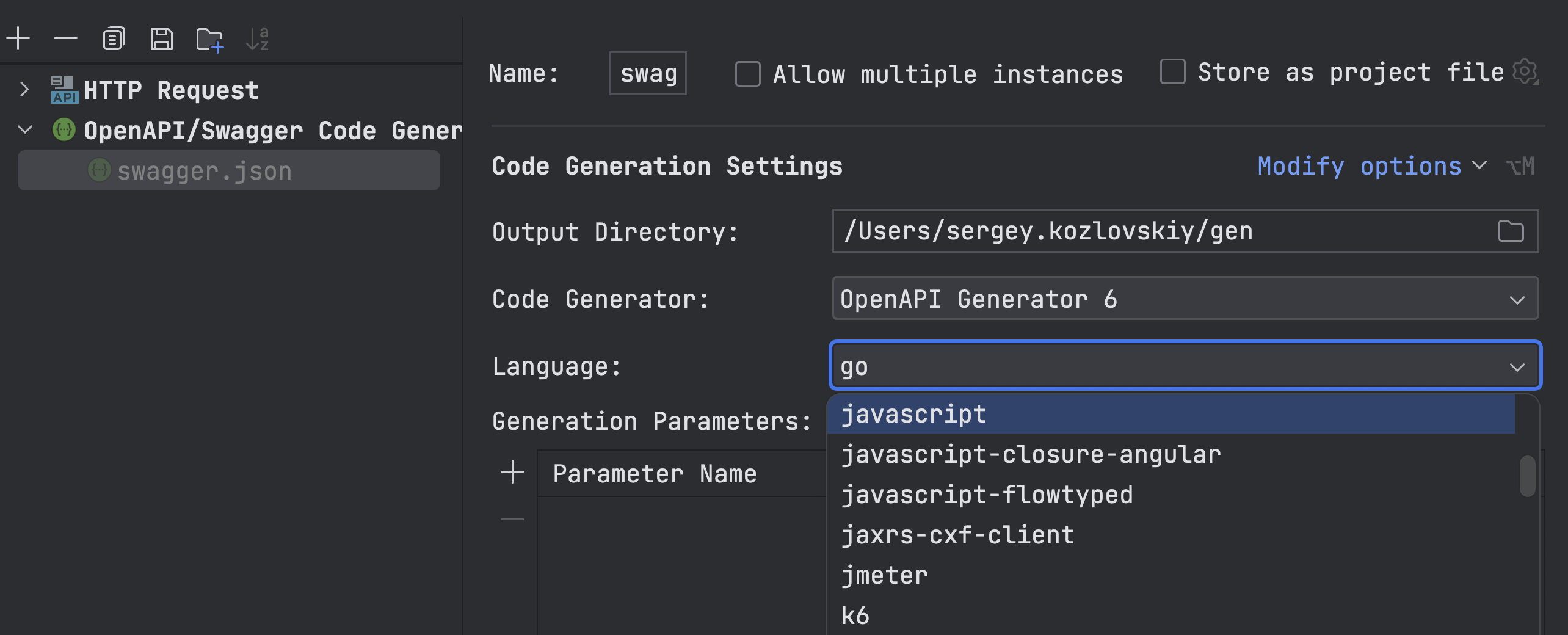Click the Create New Folder icon
1568x635 pixels.
tap(209, 40)
